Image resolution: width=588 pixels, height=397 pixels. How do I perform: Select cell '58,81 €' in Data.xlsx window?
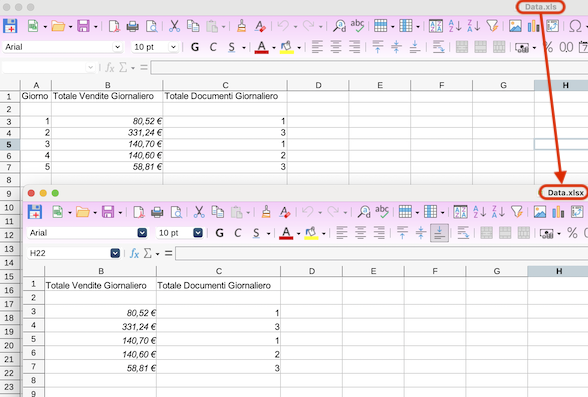[x=100, y=368]
